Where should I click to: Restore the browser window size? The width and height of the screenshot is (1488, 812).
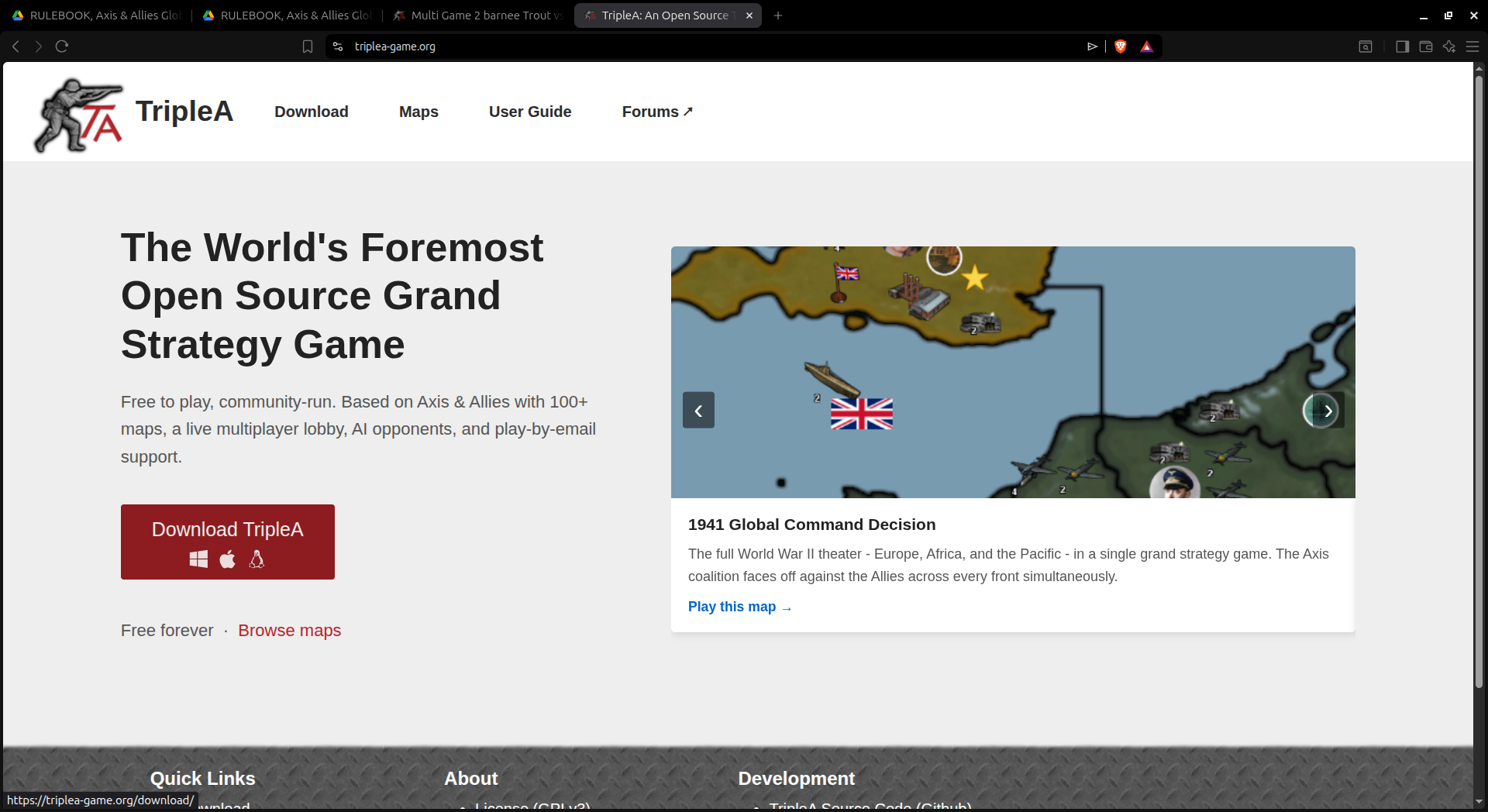tap(1448, 15)
